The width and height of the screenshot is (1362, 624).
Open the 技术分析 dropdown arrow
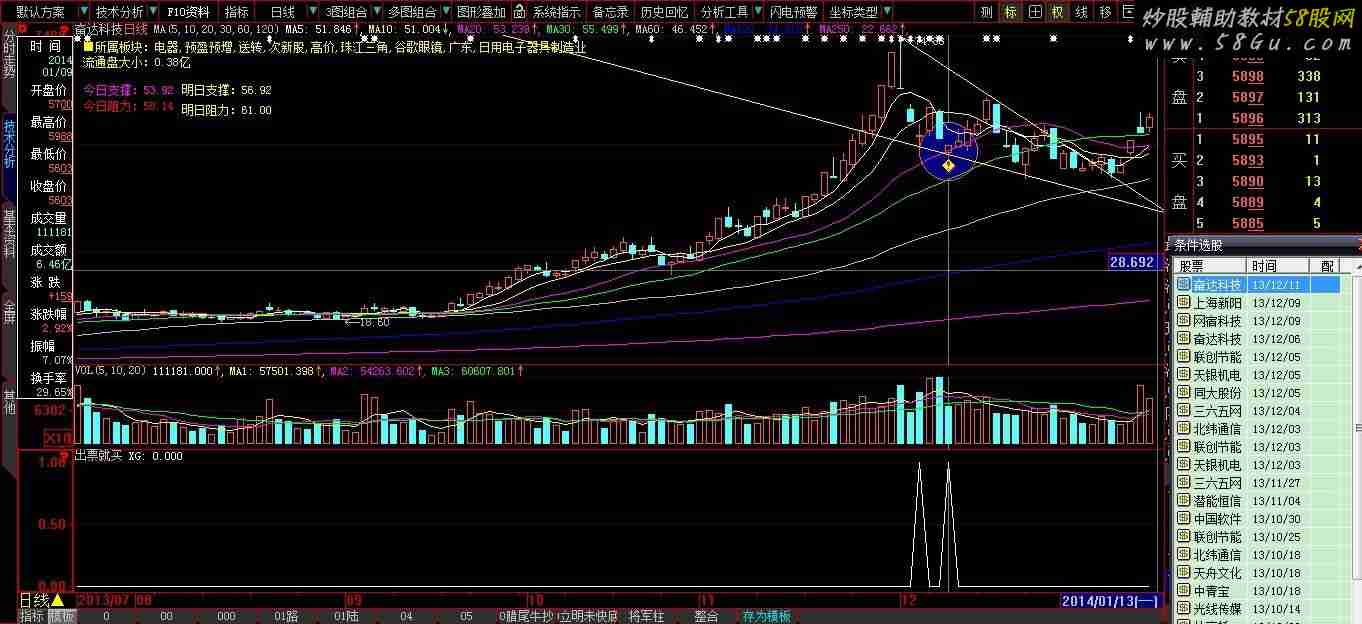click(x=153, y=12)
